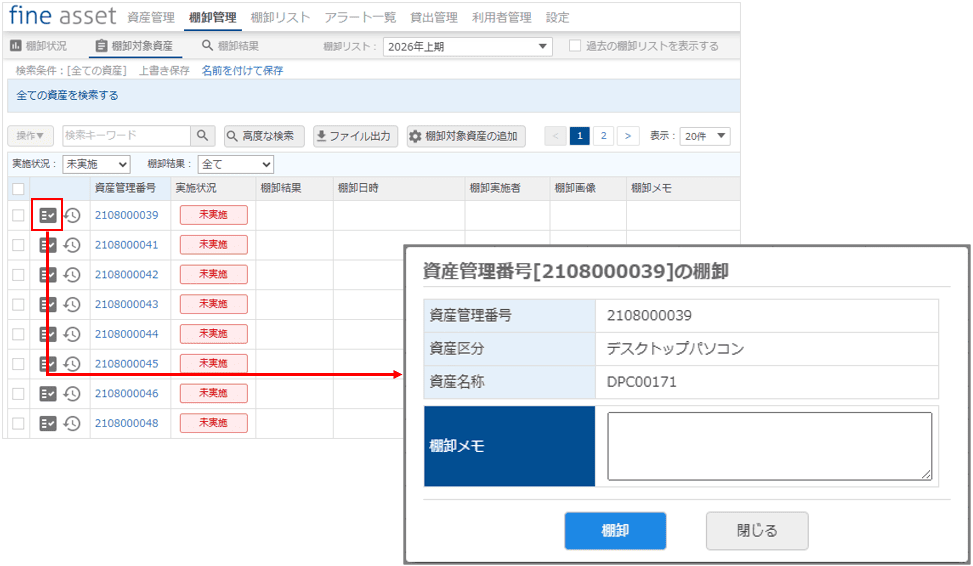This screenshot has height=566, width=973.
Task: Select checkbox for row 2108000042
Action: point(19,275)
